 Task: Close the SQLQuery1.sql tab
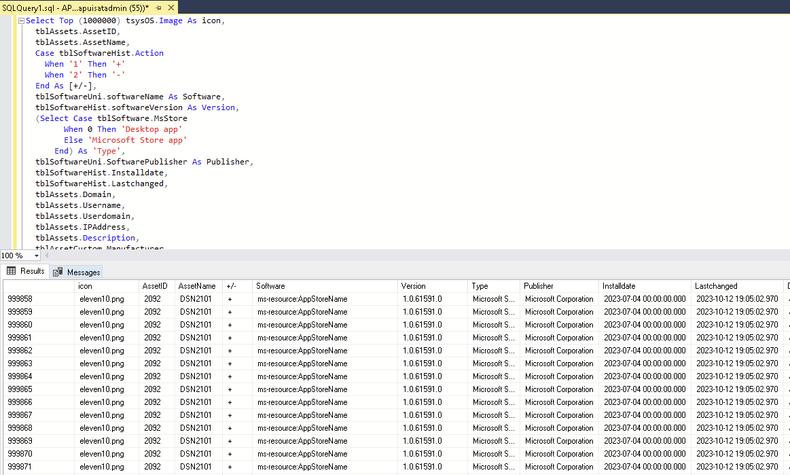172,7
